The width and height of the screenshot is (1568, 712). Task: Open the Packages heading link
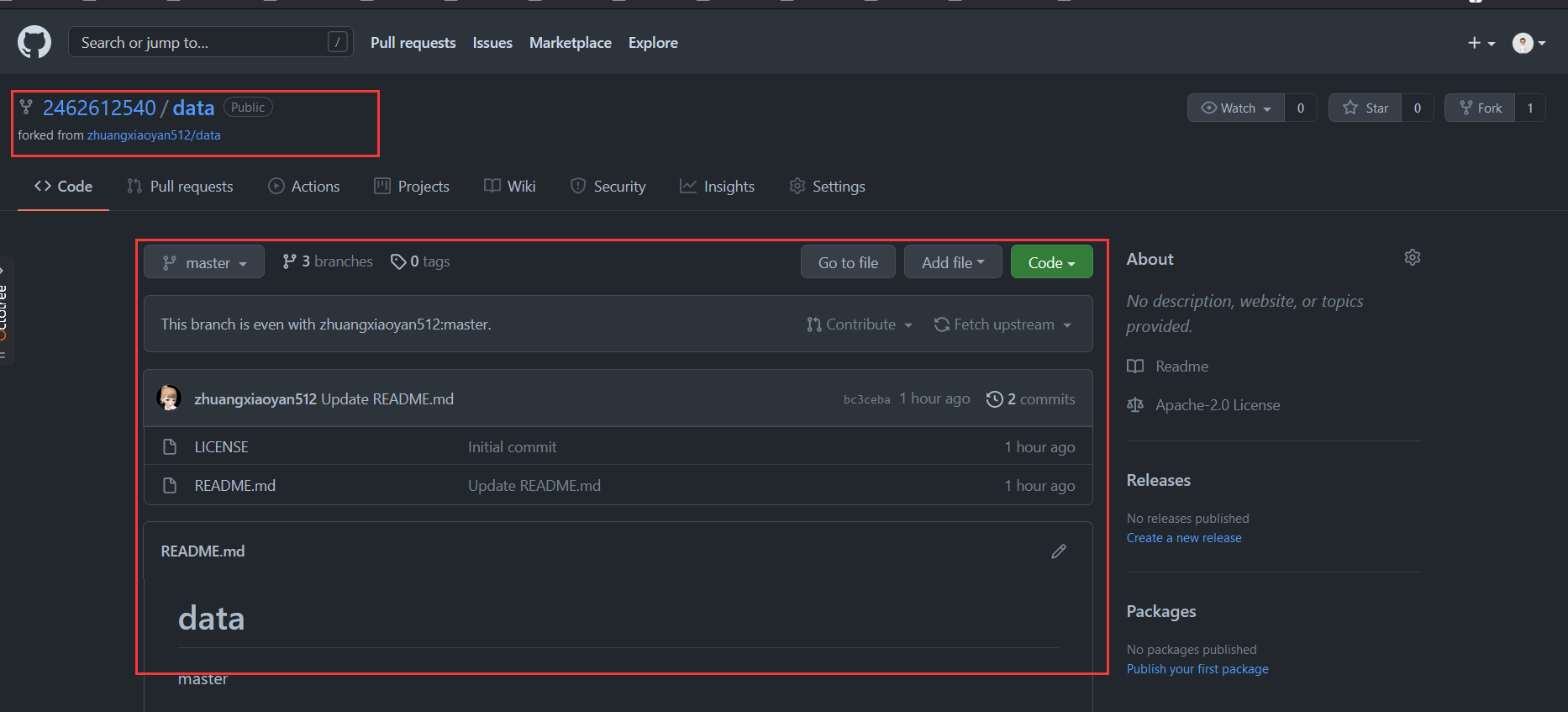(1160, 611)
